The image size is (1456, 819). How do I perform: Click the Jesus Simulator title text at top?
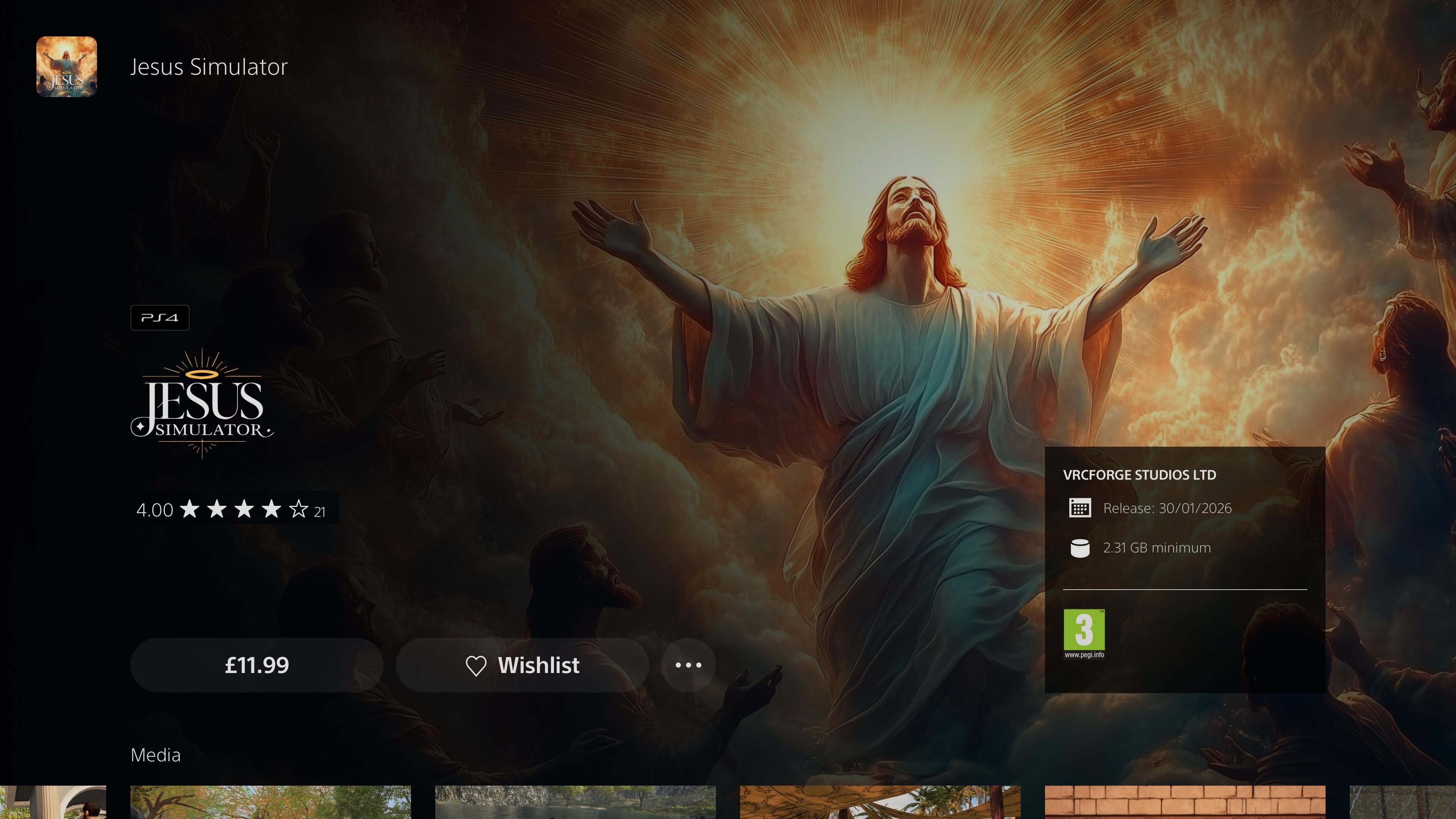point(209,67)
